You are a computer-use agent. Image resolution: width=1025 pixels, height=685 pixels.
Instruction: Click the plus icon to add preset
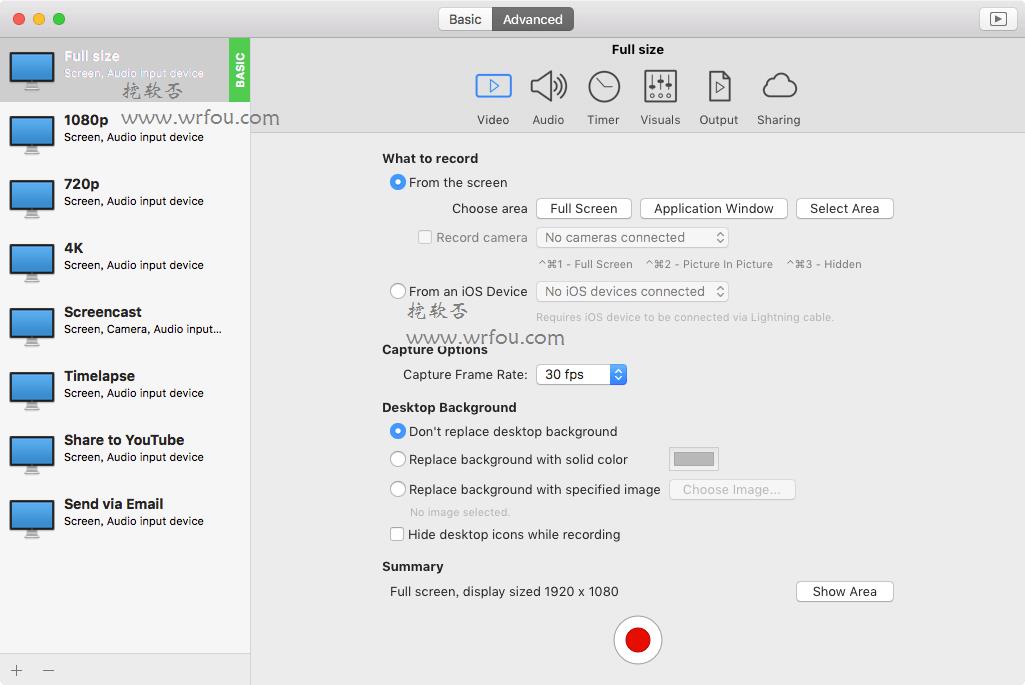[17, 670]
